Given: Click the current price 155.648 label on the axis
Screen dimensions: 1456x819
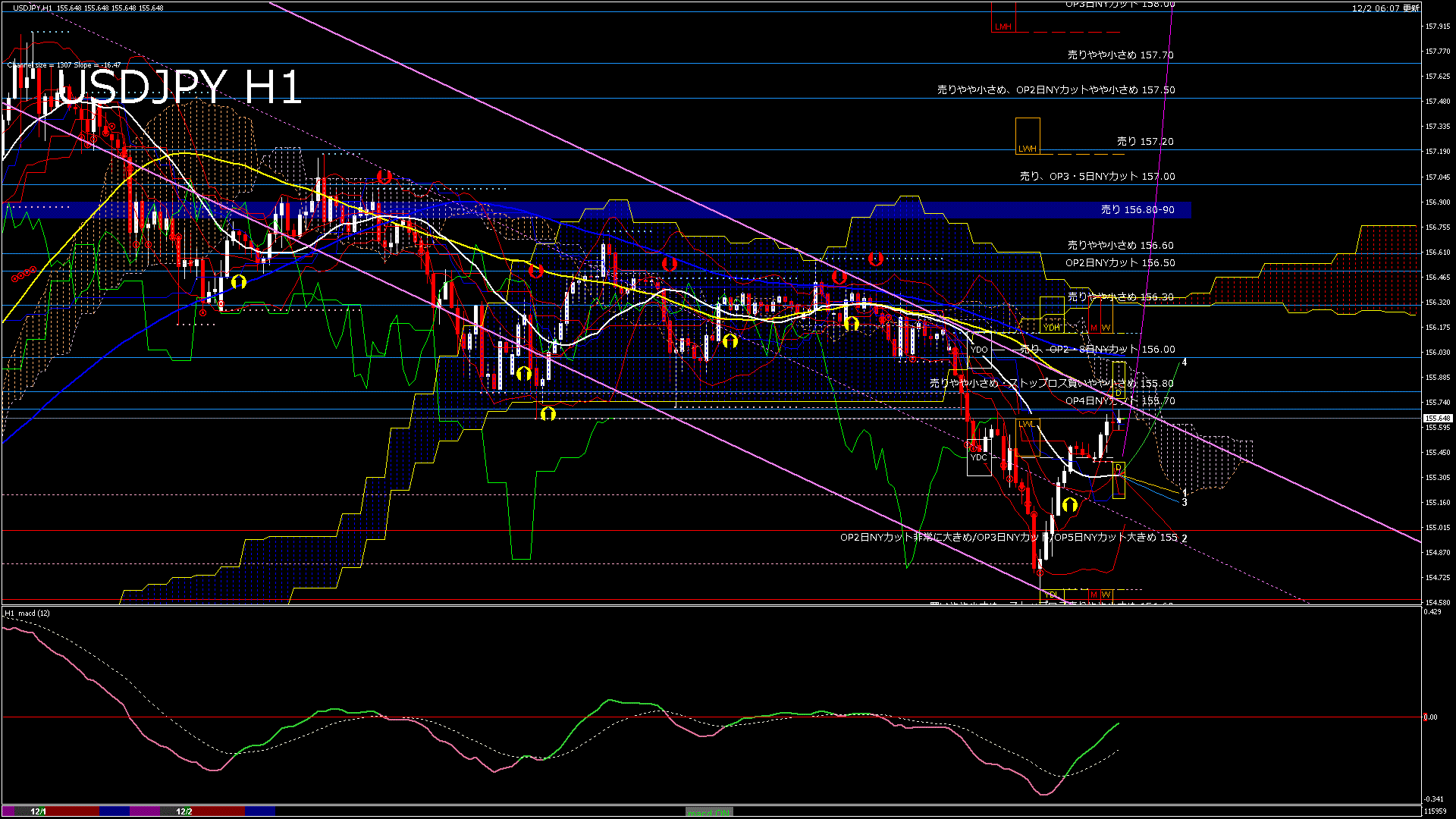Looking at the screenshot, I should point(1437,418).
